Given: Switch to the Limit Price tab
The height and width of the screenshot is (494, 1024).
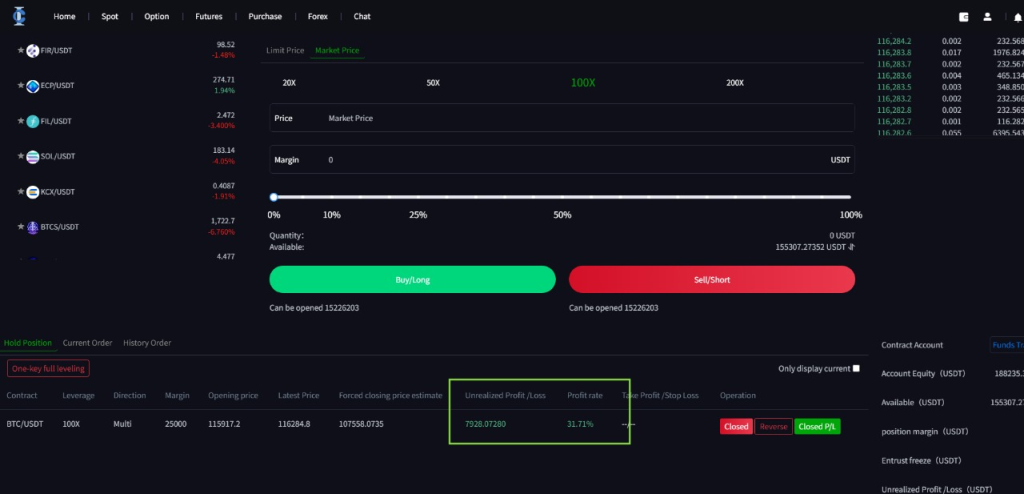Looking at the screenshot, I should 285,50.
